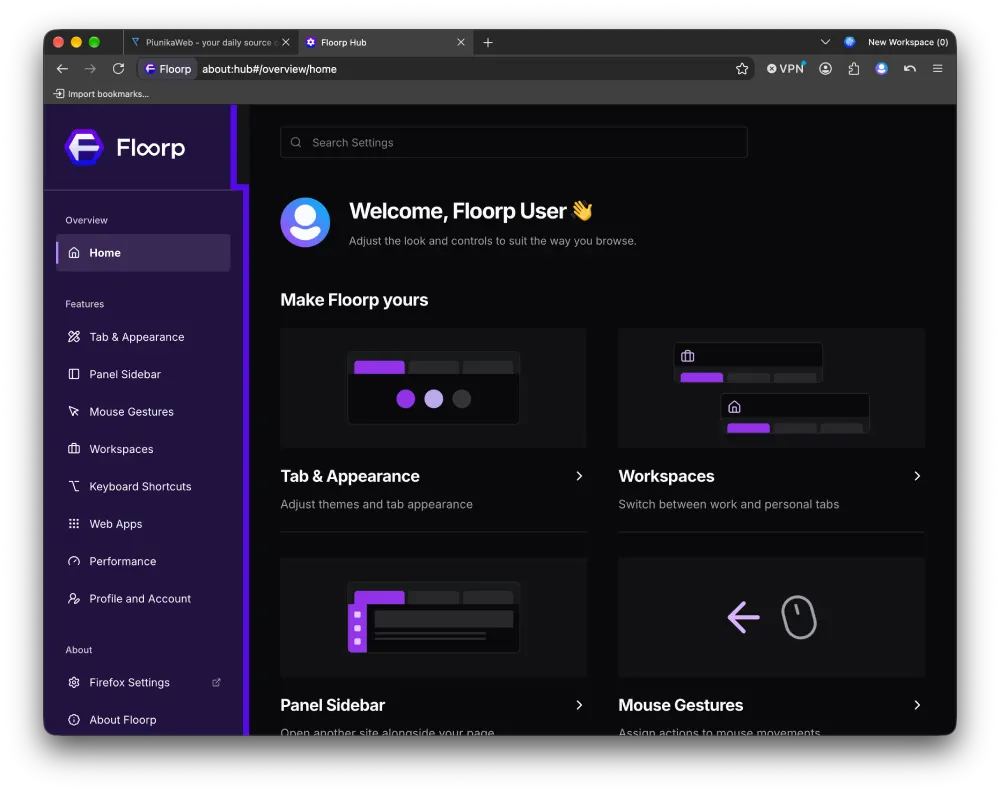Click the Floorp identity badge in the address bar
Screen dimensions: 1000x793
[168, 69]
